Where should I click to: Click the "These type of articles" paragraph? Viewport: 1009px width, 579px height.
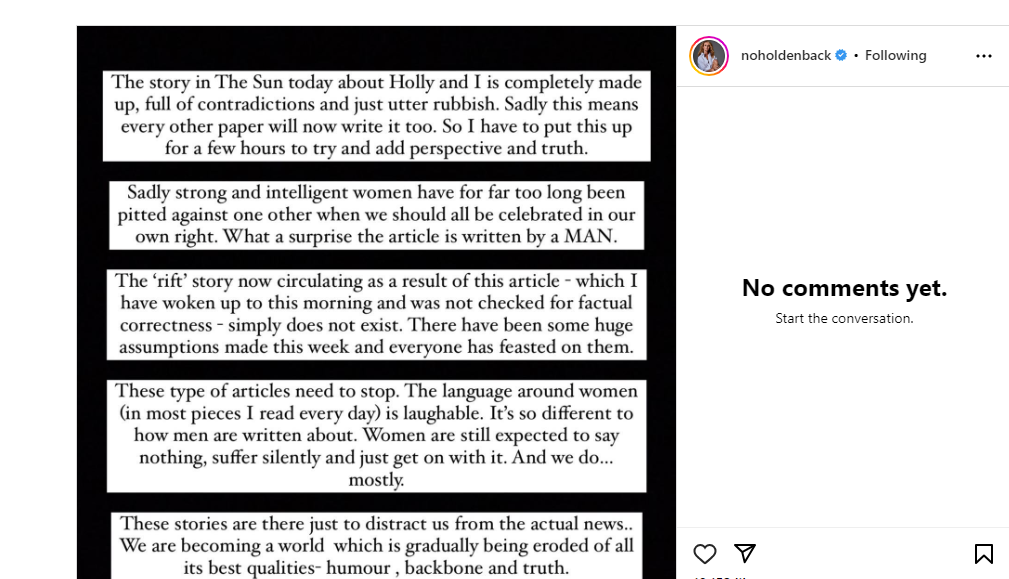click(376, 436)
